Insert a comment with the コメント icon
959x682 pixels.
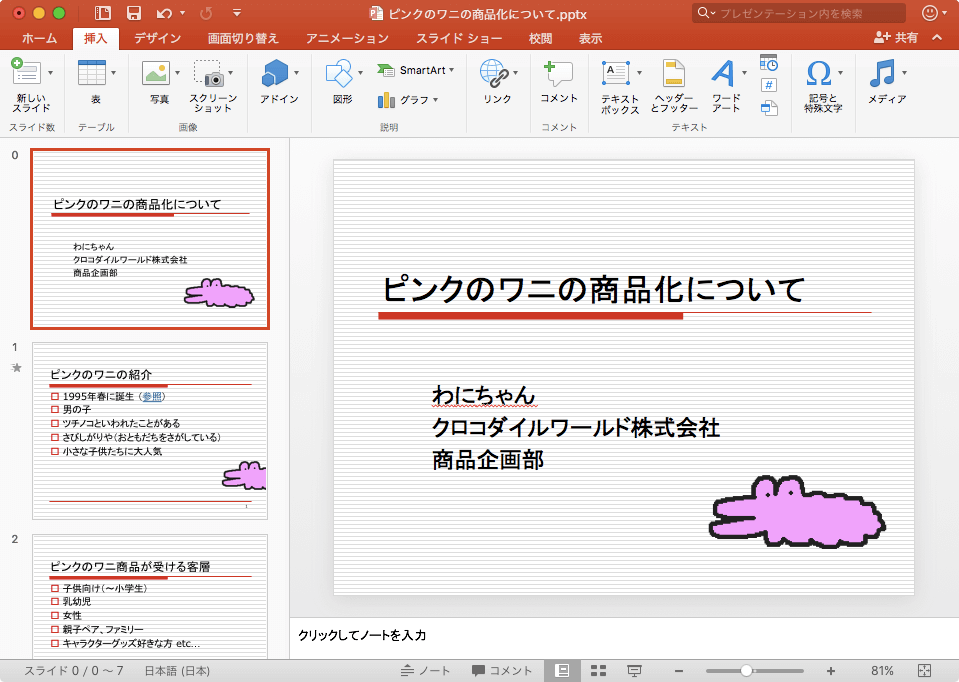coord(558,74)
